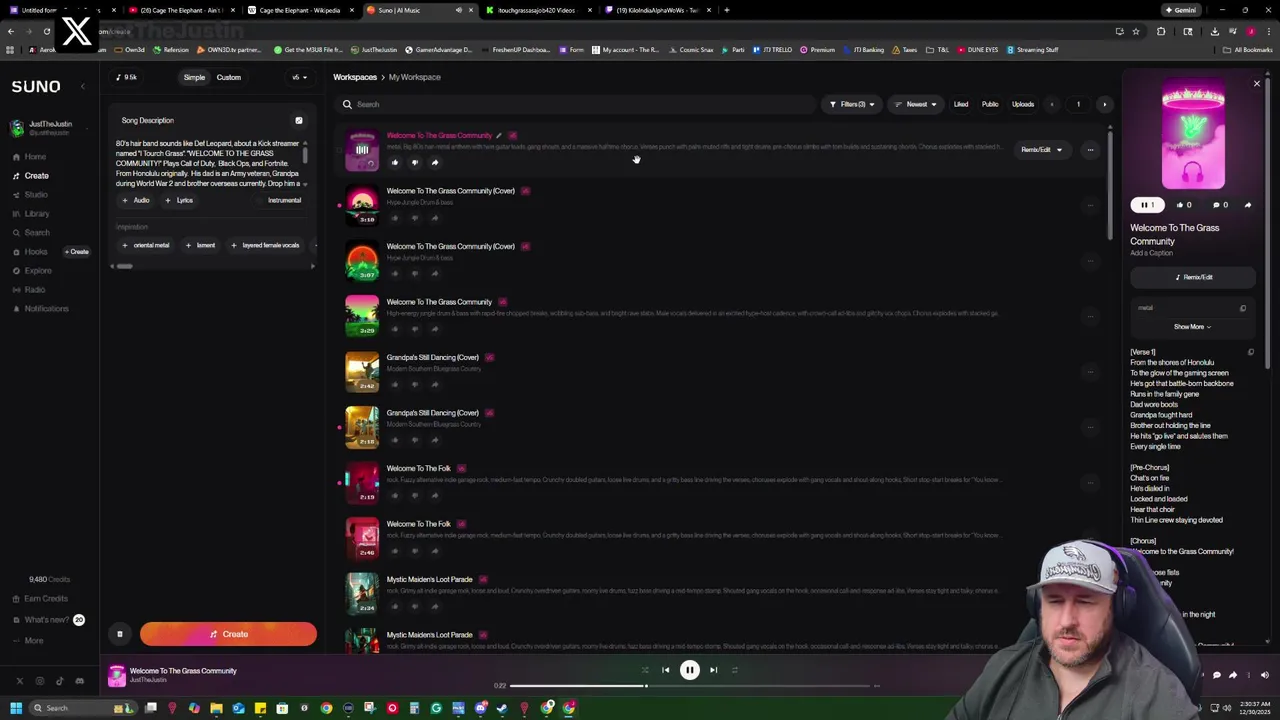This screenshot has height=720, width=1280.
Task: Open Search in the Suno sidebar
Action: click(x=36, y=233)
